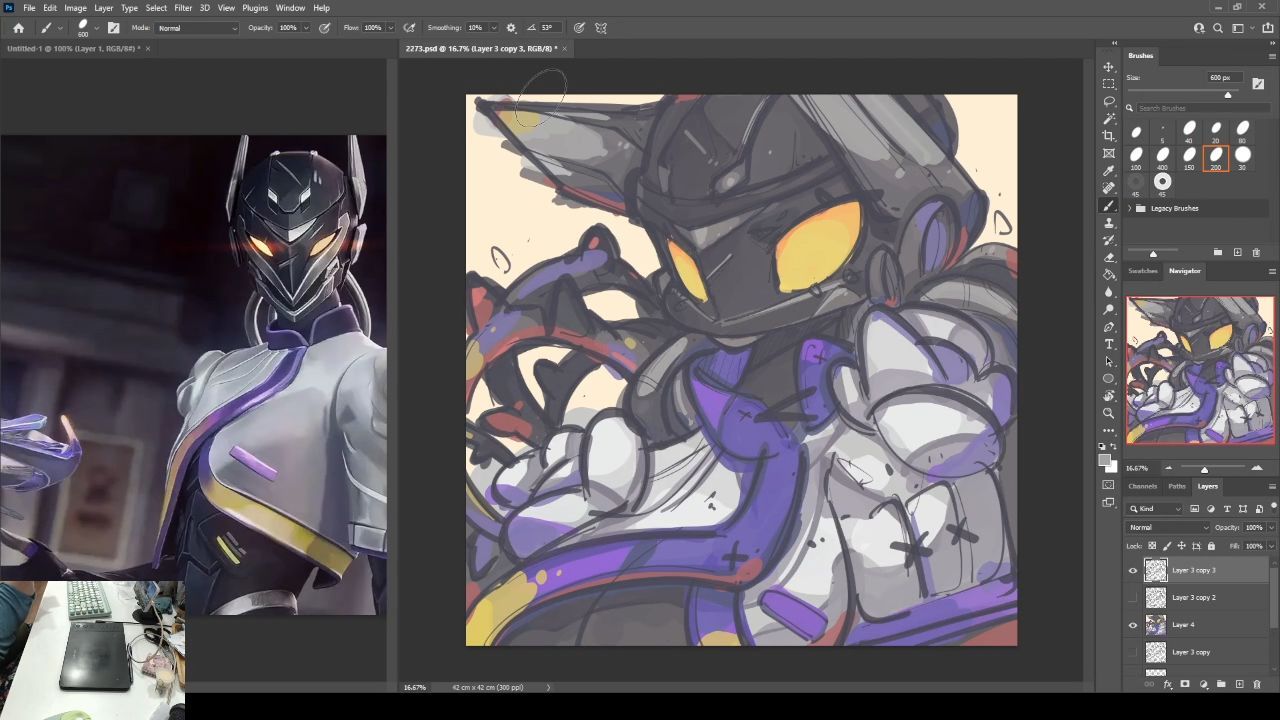The height and width of the screenshot is (720, 1280).
Task: Select the Lasso tool
Action: [1109, 101]
